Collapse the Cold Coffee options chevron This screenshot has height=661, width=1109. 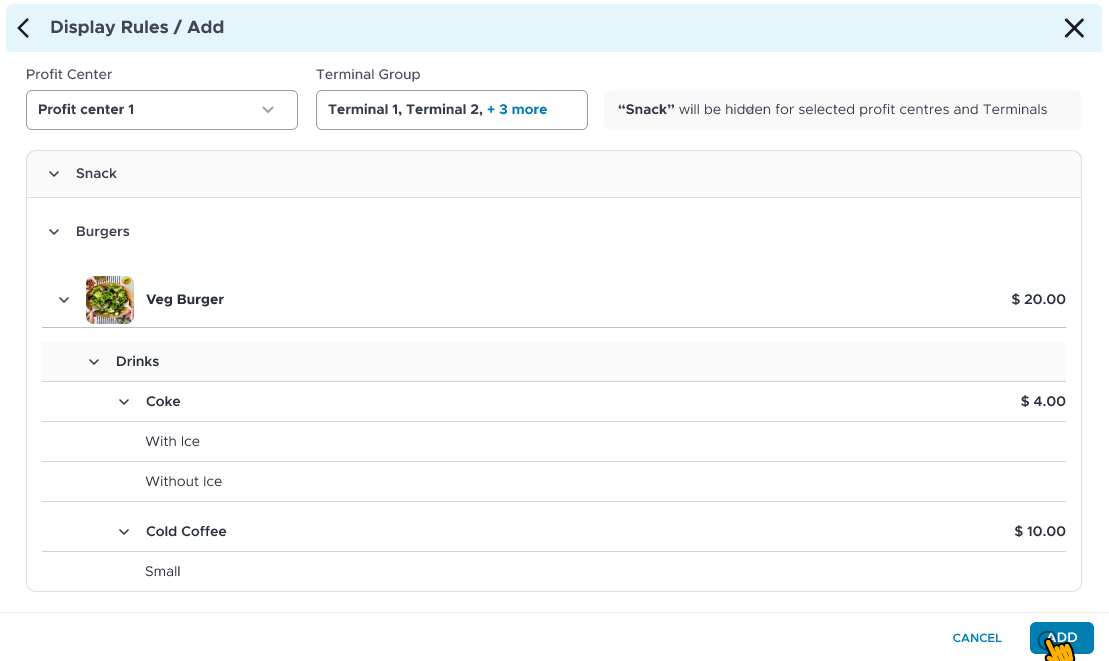pos(124,532)
